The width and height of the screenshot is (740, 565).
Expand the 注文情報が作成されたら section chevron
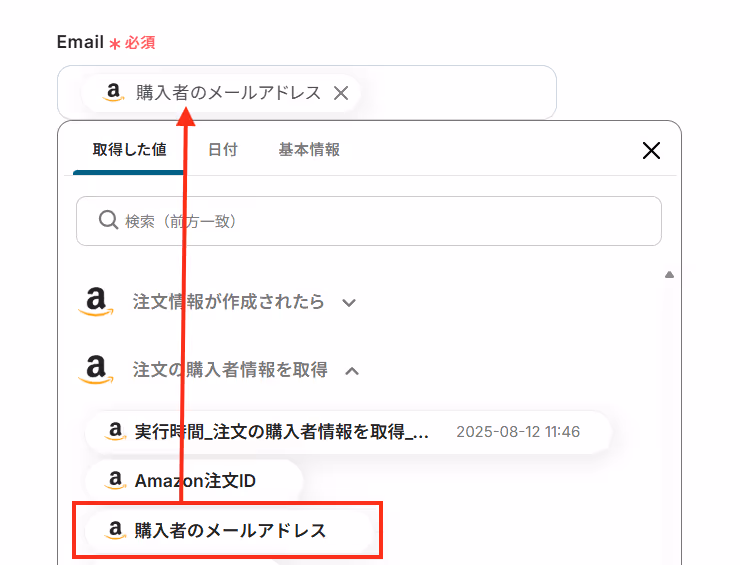pos(349,303)
